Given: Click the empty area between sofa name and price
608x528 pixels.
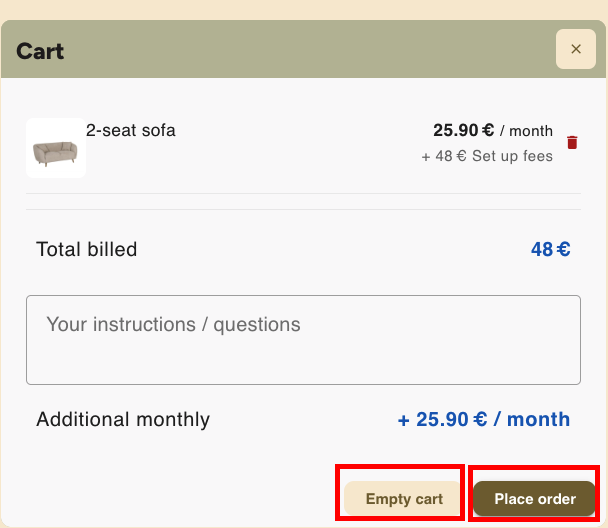Looking at the screenshot, I should [300, 140].
